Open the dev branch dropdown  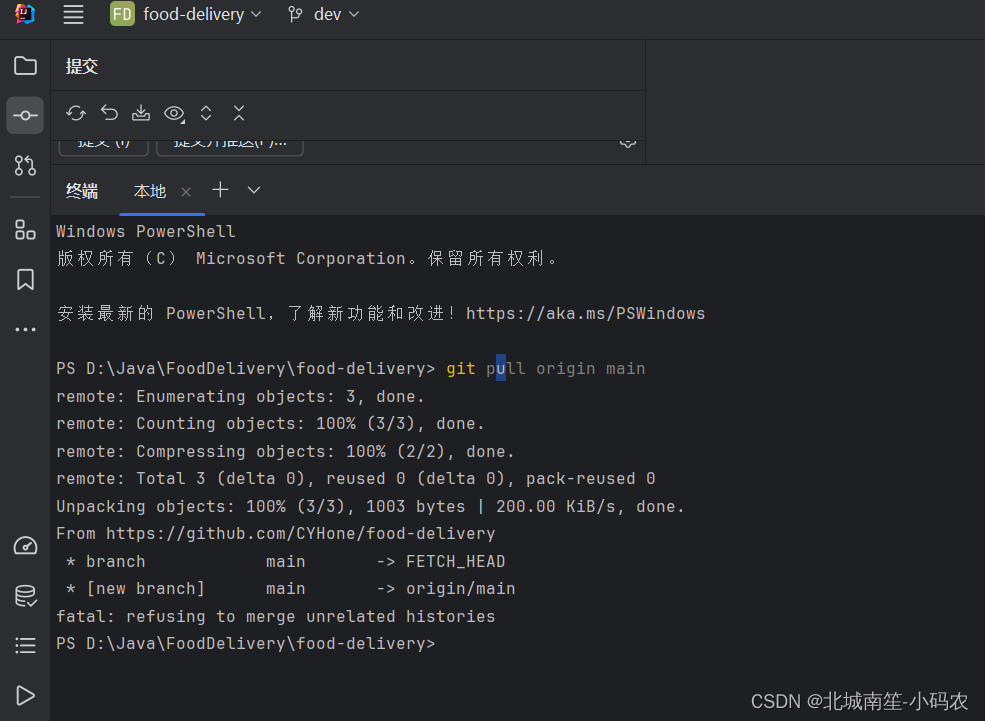pos(322,14)
